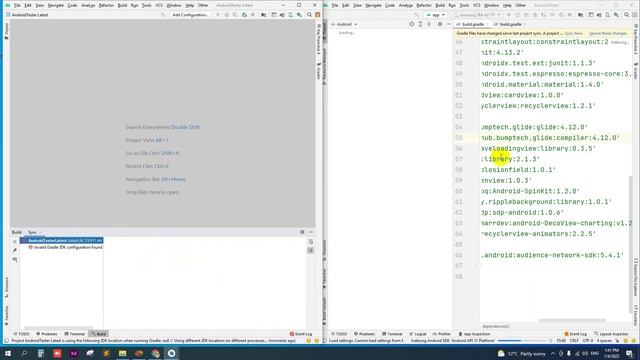Viewport: 640px width, 360px height.
Task: Open VCS menu in right window
Action: (x=476, y=5)
